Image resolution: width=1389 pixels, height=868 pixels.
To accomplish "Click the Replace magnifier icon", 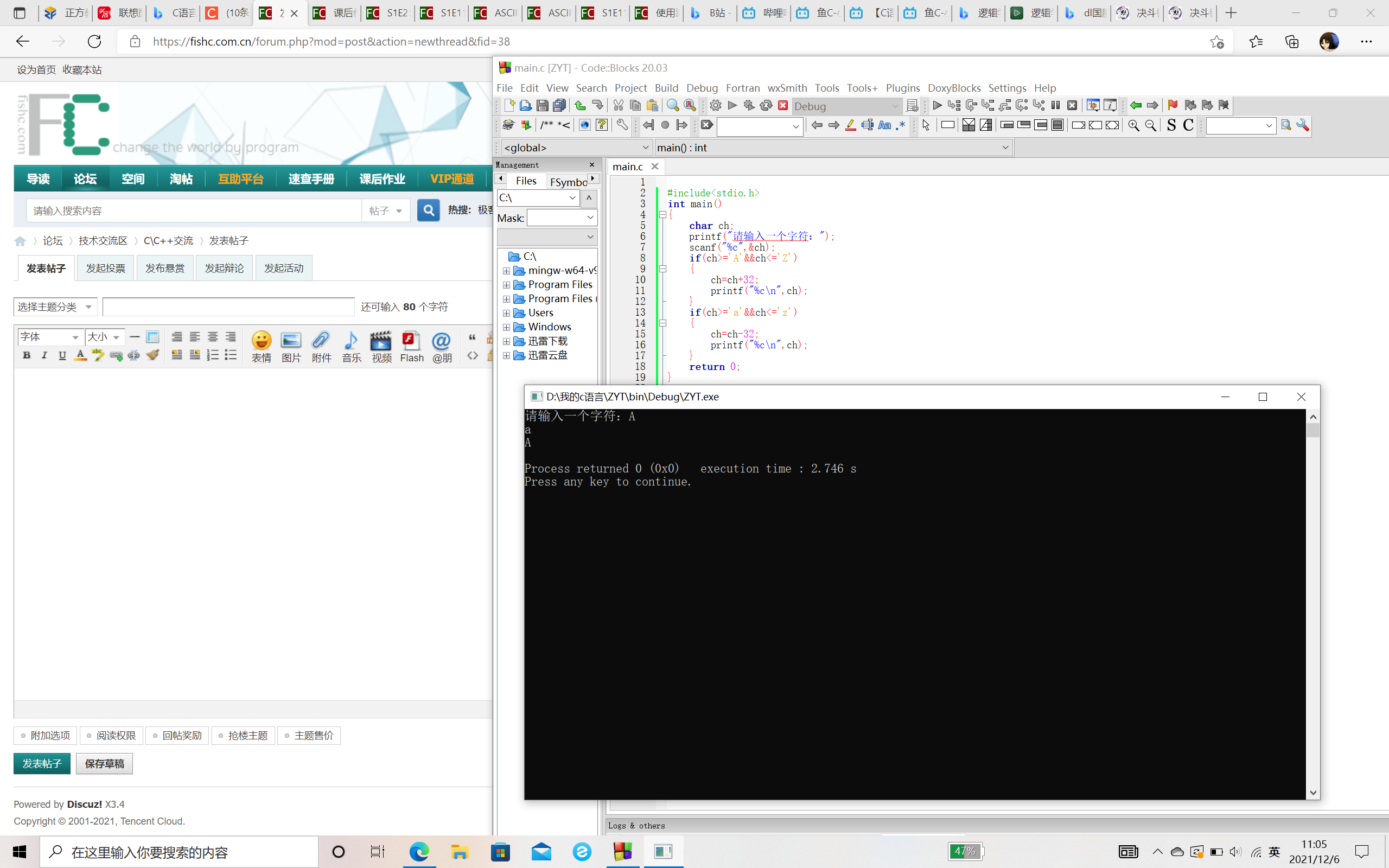I will (x=690, y=105).
